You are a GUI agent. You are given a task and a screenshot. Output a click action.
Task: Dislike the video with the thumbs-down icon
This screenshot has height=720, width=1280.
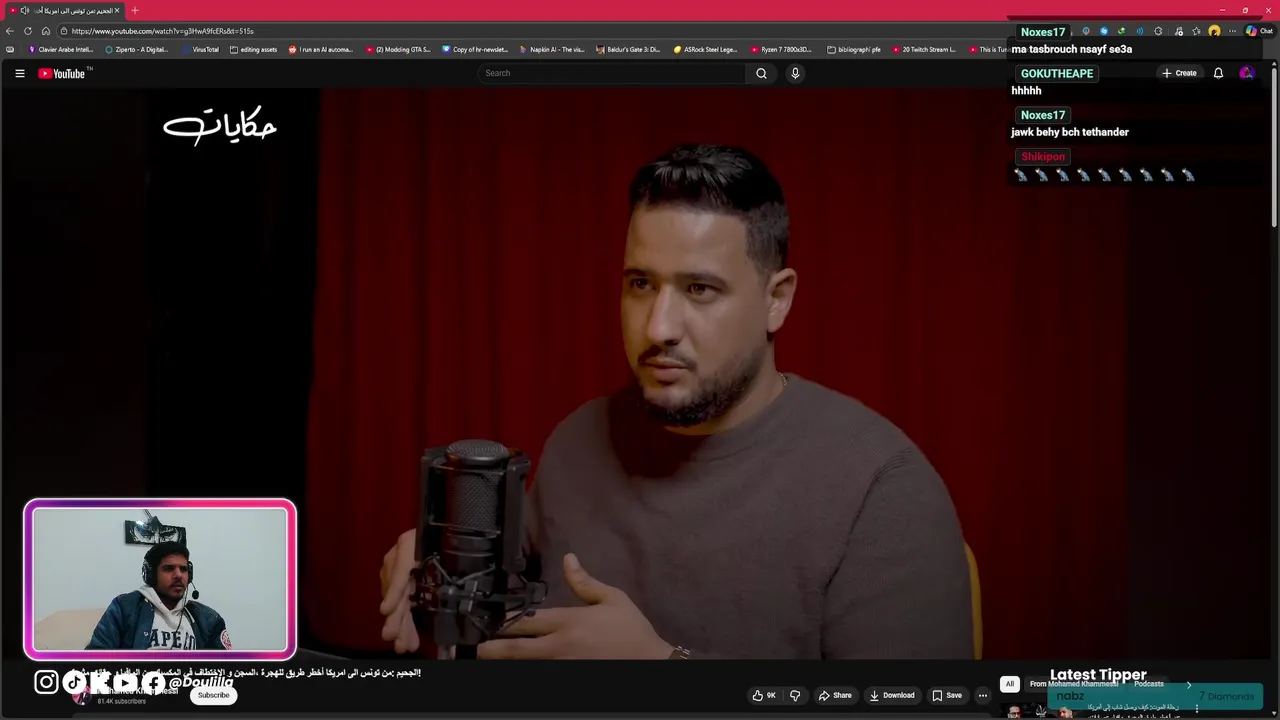(x=795, y=695)
